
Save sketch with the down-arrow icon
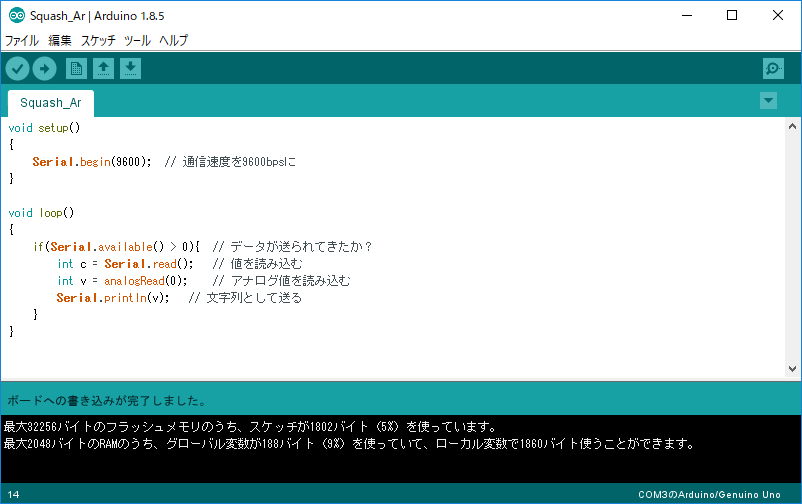tap(130, 69)
